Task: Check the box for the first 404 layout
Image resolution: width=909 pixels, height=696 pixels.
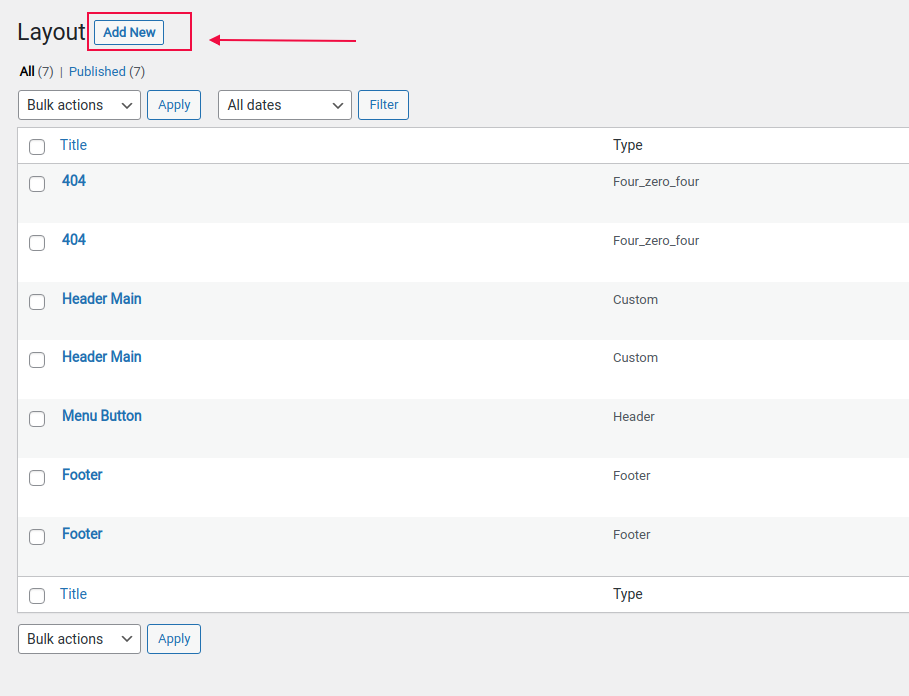Action: pyautogui.click(x=37, y=184)
